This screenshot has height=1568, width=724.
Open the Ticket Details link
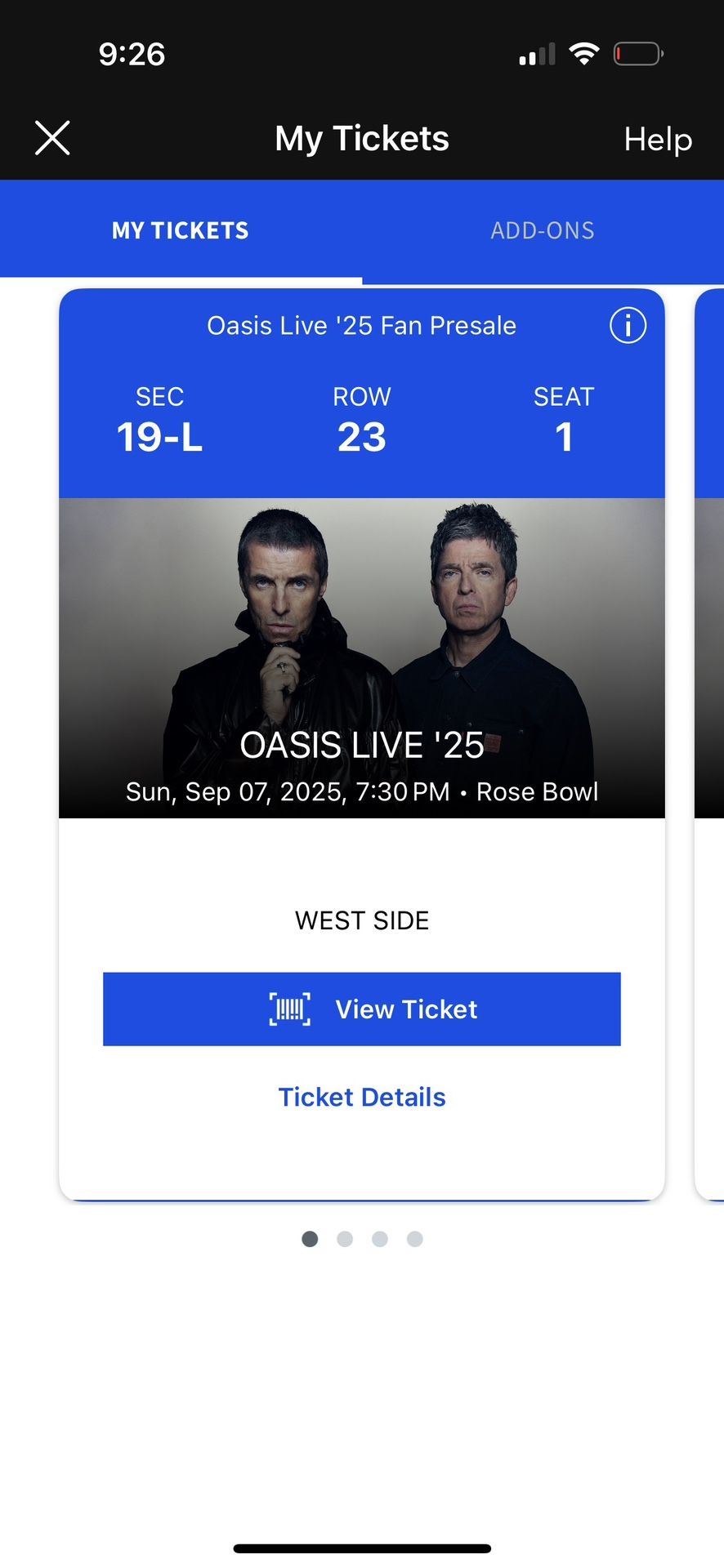(x=362, y=1097)
